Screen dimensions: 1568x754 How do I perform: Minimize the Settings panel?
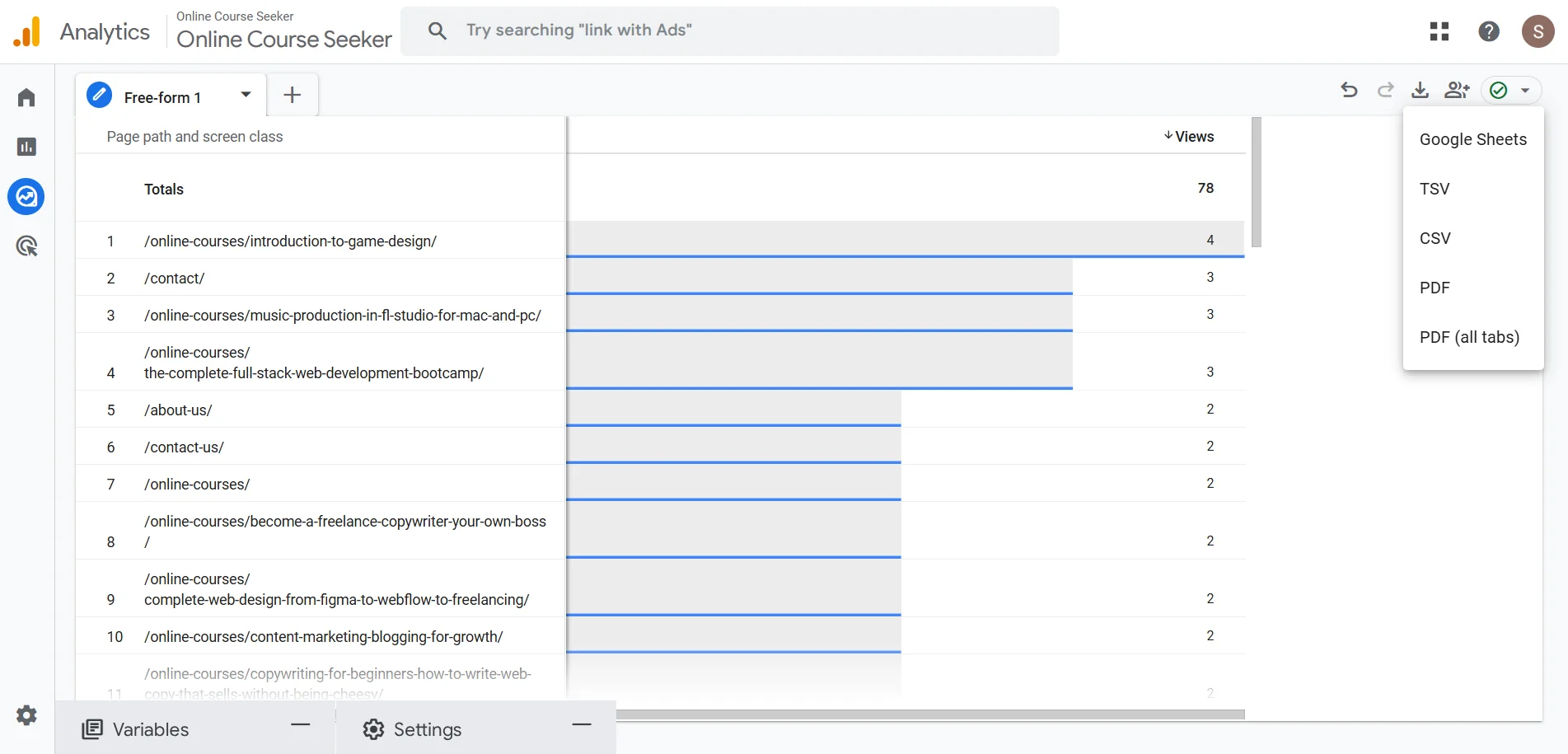(x=582, y=725)
